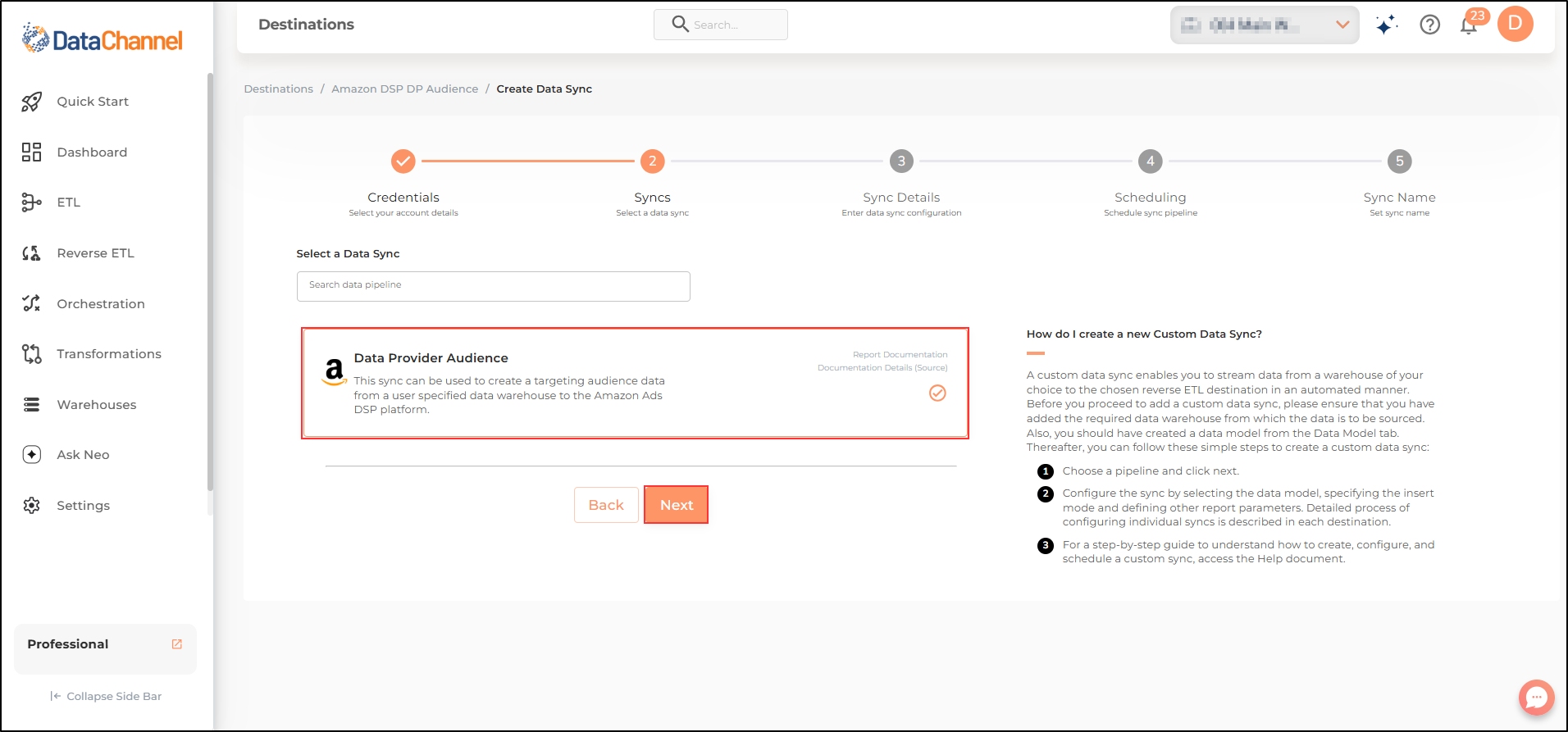Click the Next button

[x=677, y=505]
